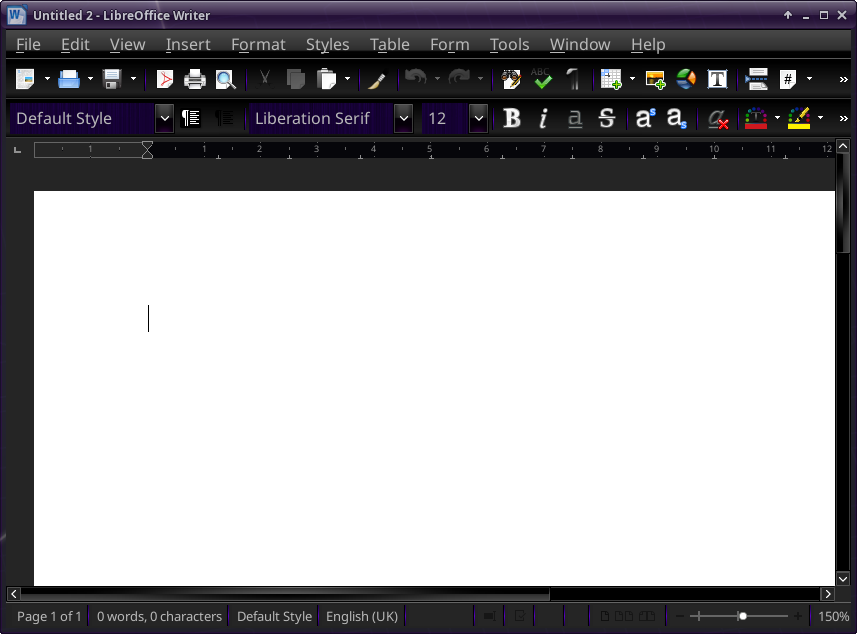Insert a text box (T icon)
This screenshot has height=634, width=857.
point(717,80)
